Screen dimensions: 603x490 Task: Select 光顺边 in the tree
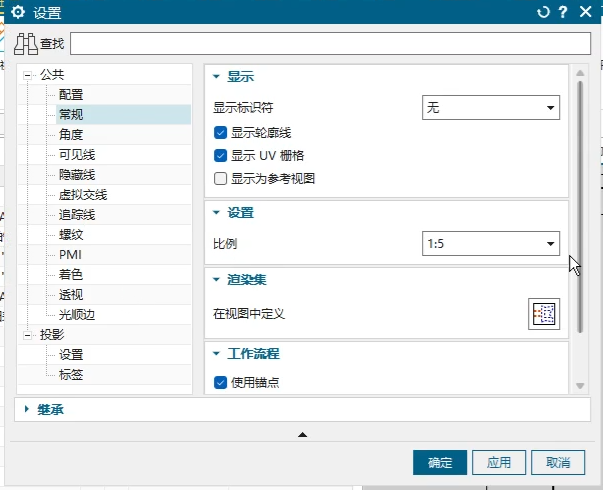point(77,315)
